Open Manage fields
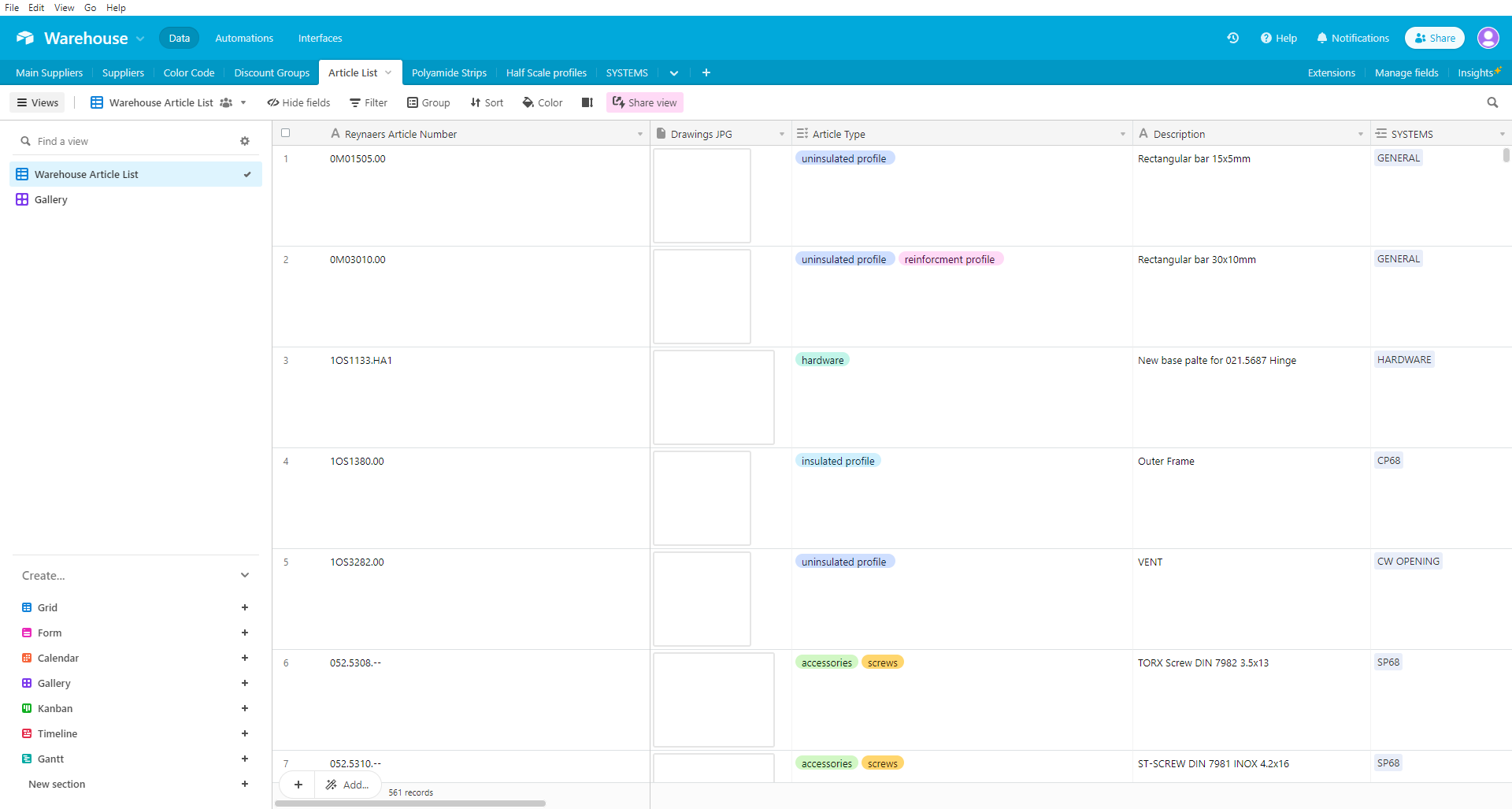Screen dimensions: 1512x809 (1406, 72)
